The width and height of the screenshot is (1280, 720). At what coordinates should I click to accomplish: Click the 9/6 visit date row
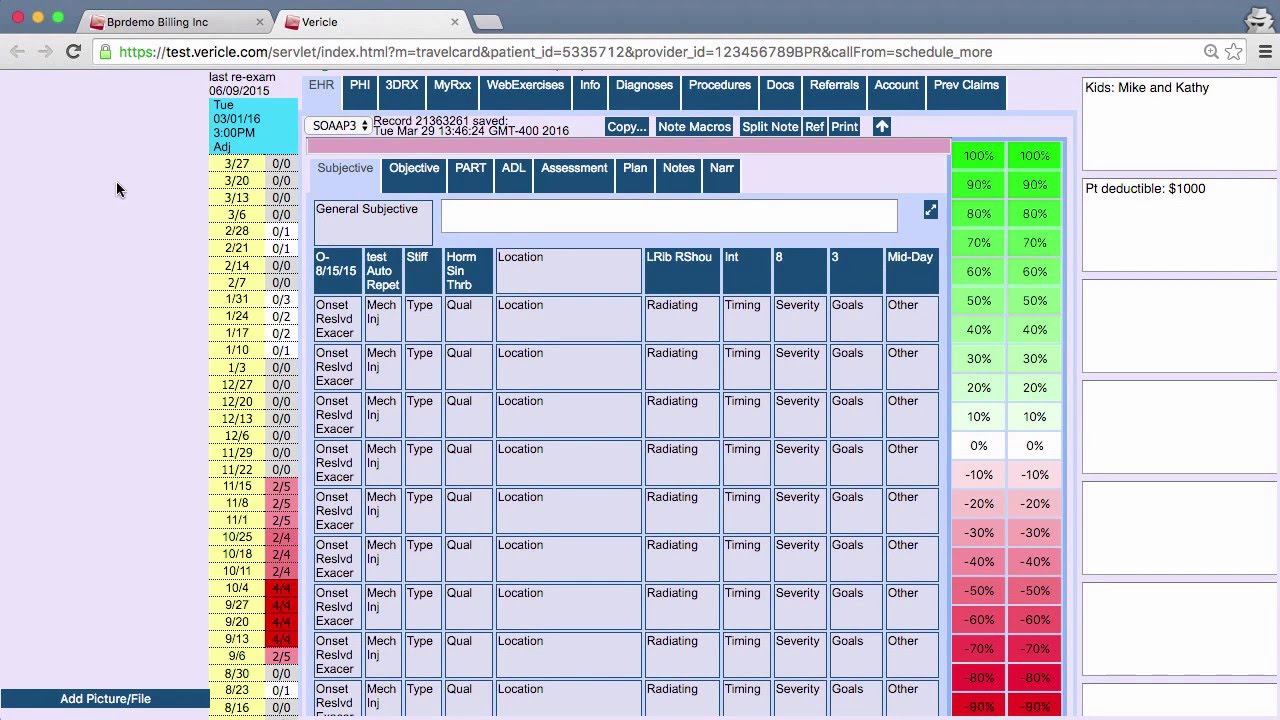[253, 656]
